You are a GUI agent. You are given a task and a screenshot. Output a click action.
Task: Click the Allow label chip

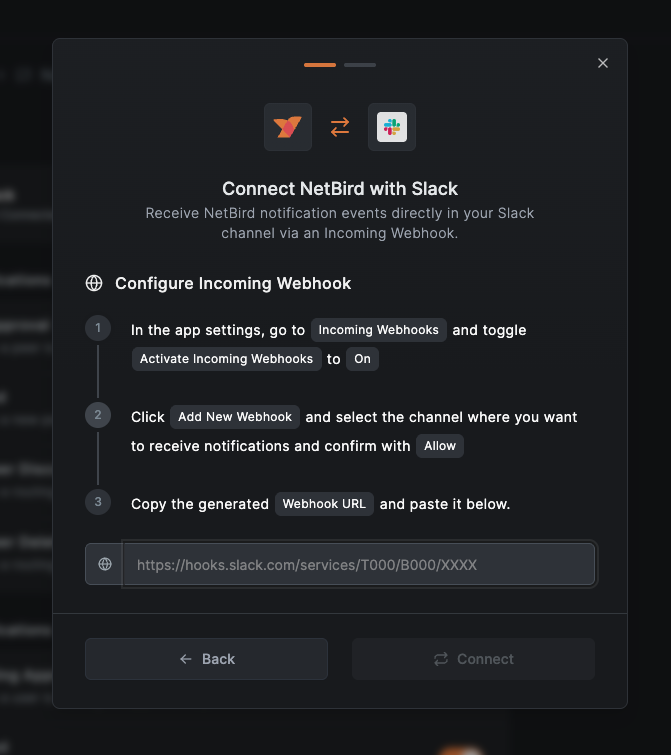pyautogui.click(x=440, y=446)
